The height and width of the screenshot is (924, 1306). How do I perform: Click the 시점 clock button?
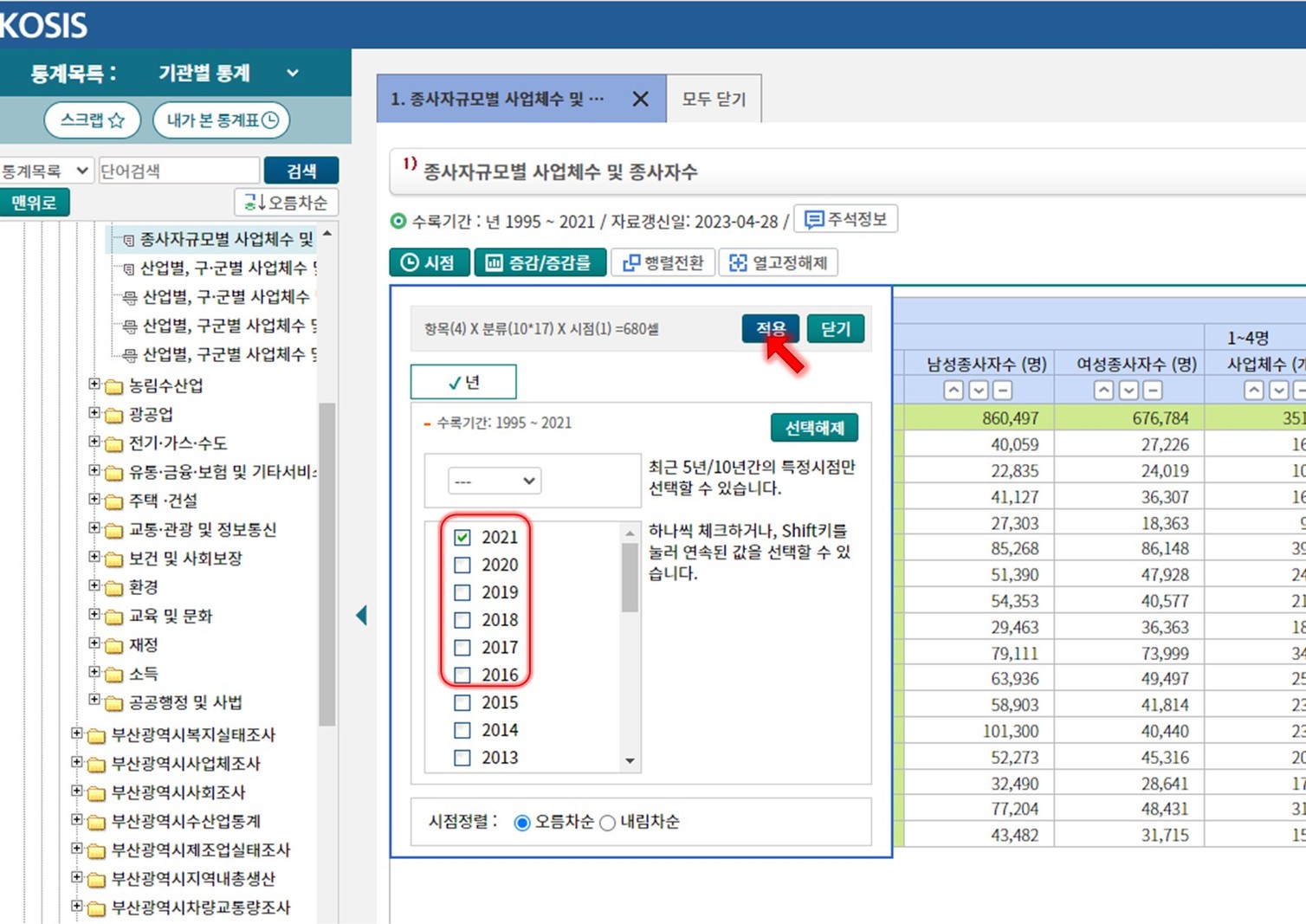click(429, 262)
